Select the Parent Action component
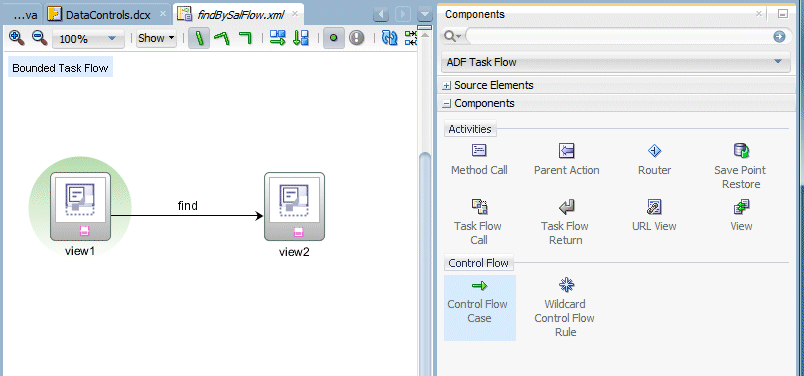Screen dimensions: 804x376 [567, 160]
